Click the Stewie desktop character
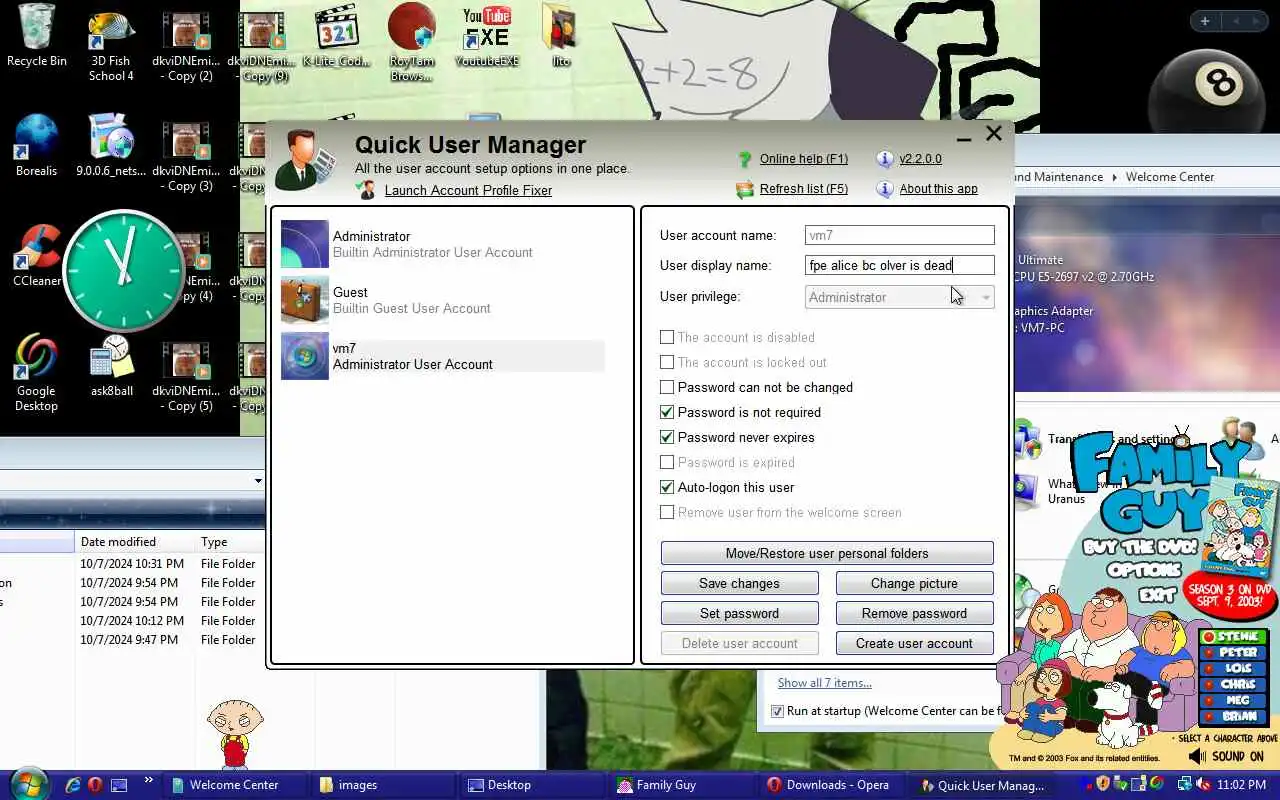Image resolution: width=1280 pixels, height=800 pixels. (x=234, y=733)
